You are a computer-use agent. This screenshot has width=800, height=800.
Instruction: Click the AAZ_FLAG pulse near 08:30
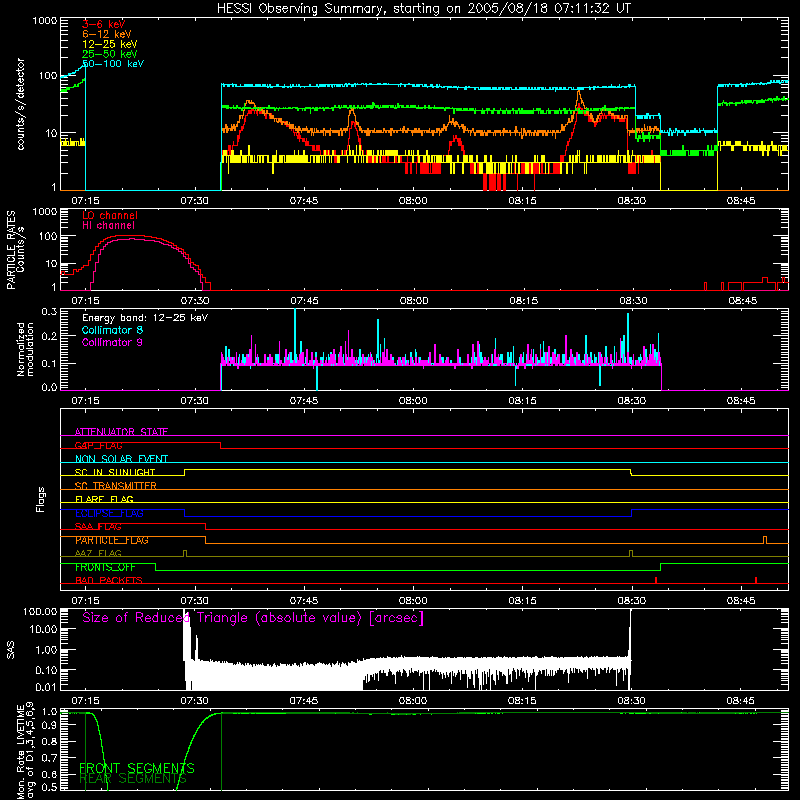coord(631,553)
